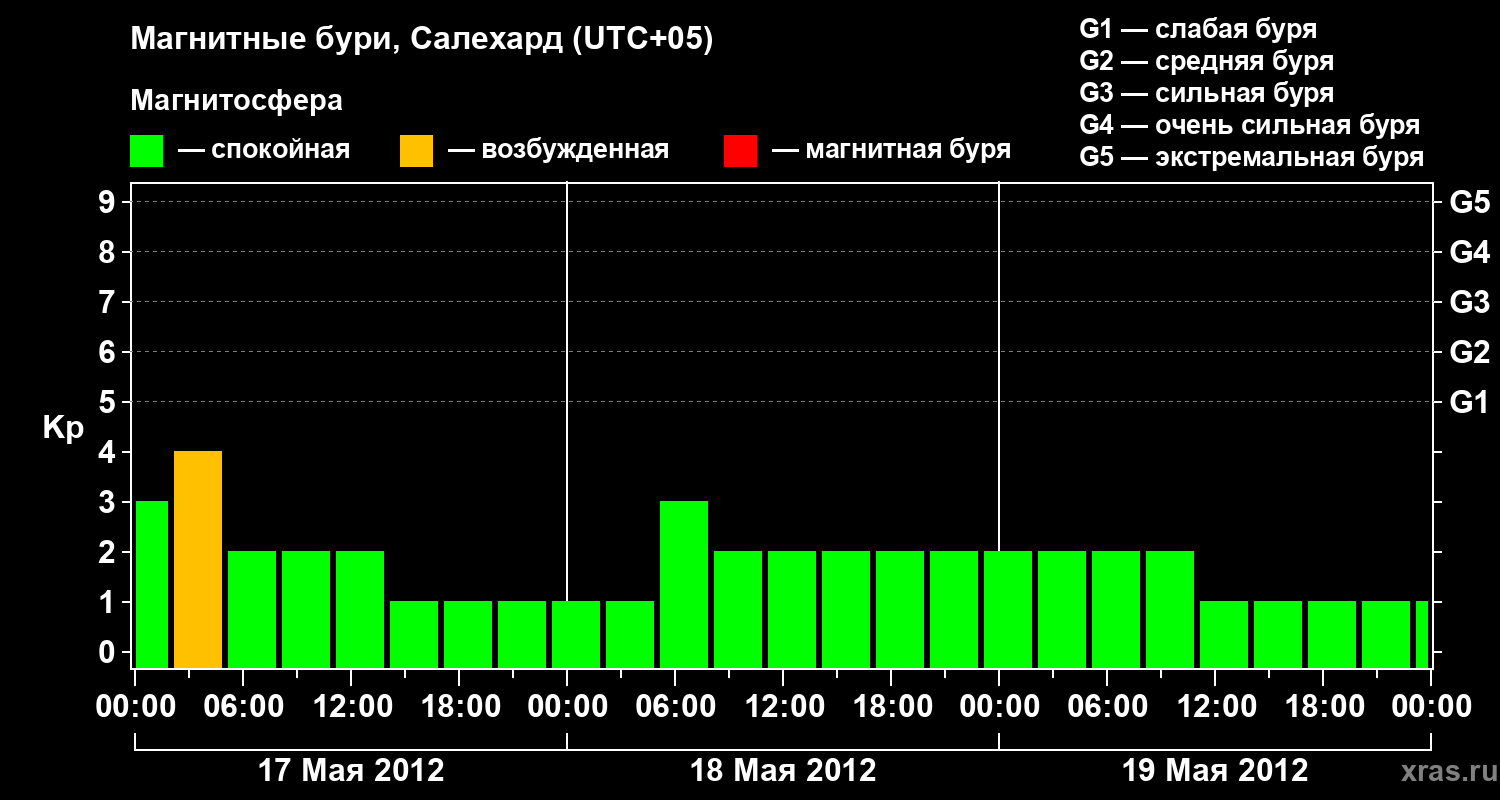Click the '18:00' time label of 19 Мая
The width and height of the screenshot is (1500, 800).
point(1323,707)
